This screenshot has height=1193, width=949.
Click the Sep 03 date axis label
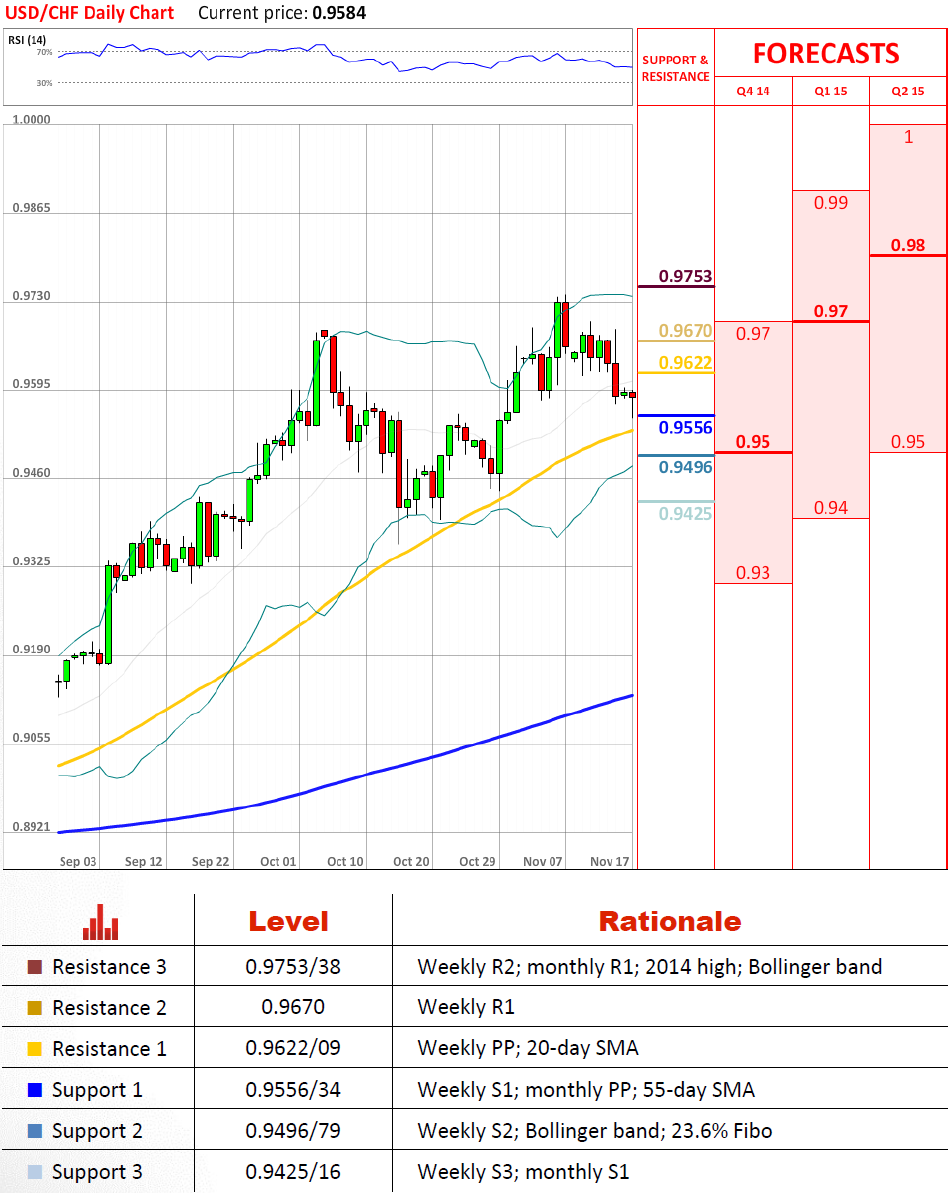(78, 861)
